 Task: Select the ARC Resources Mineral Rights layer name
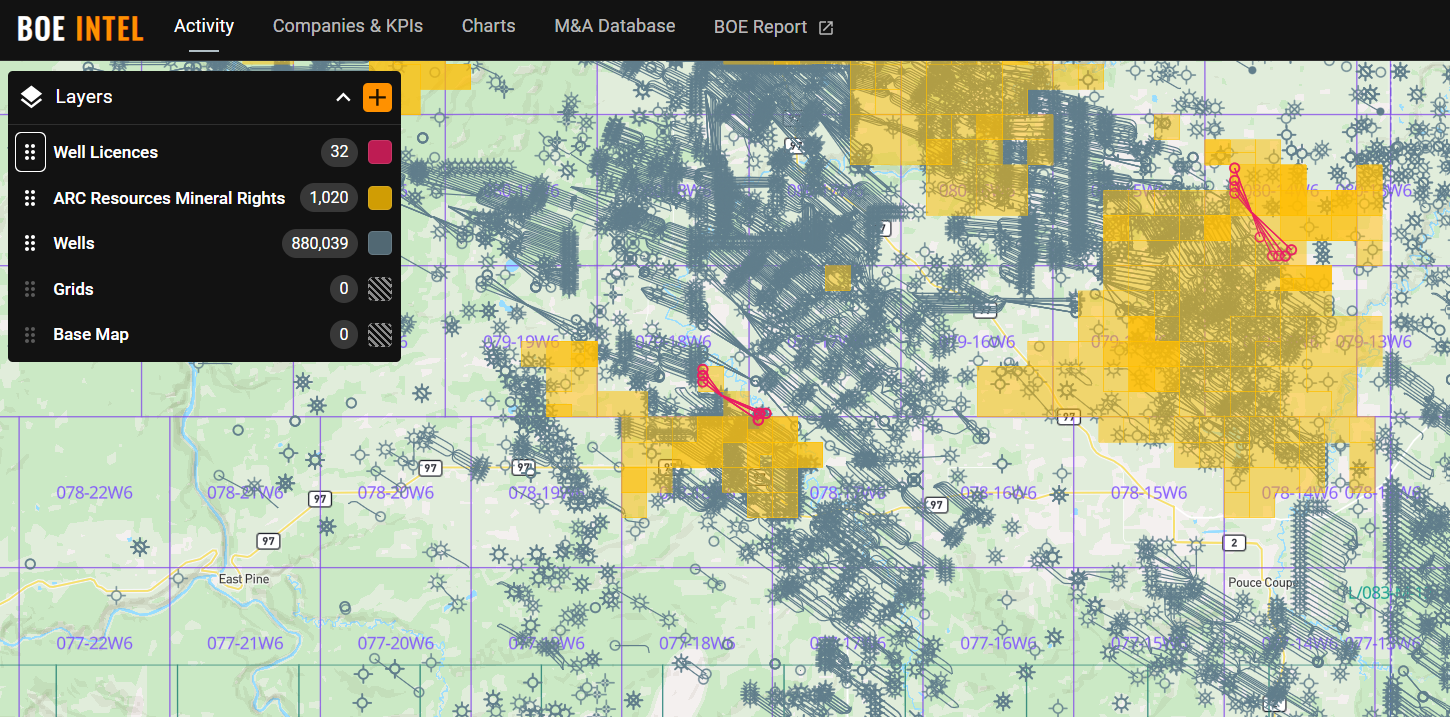(x=169, y=198)
